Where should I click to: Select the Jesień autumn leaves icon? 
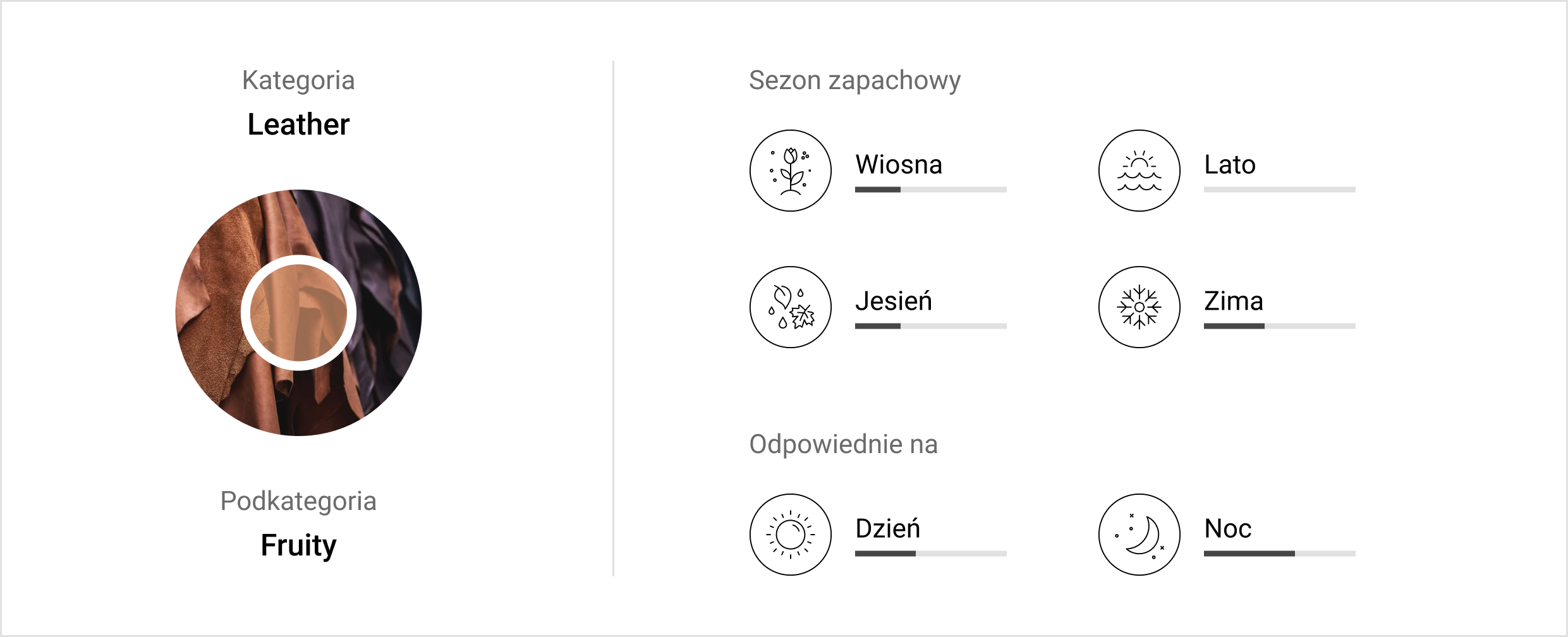790,307
